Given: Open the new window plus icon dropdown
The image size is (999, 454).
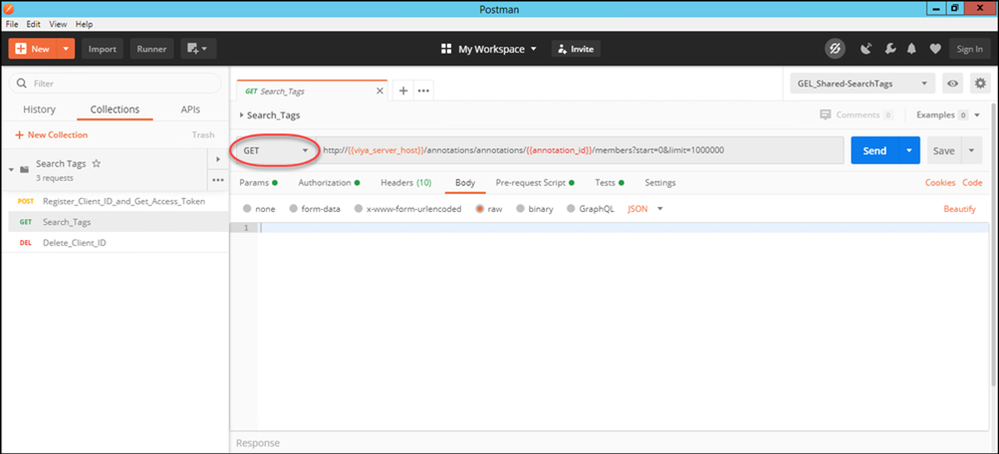Looking at the screenshot, I should [x=199, y=49].
